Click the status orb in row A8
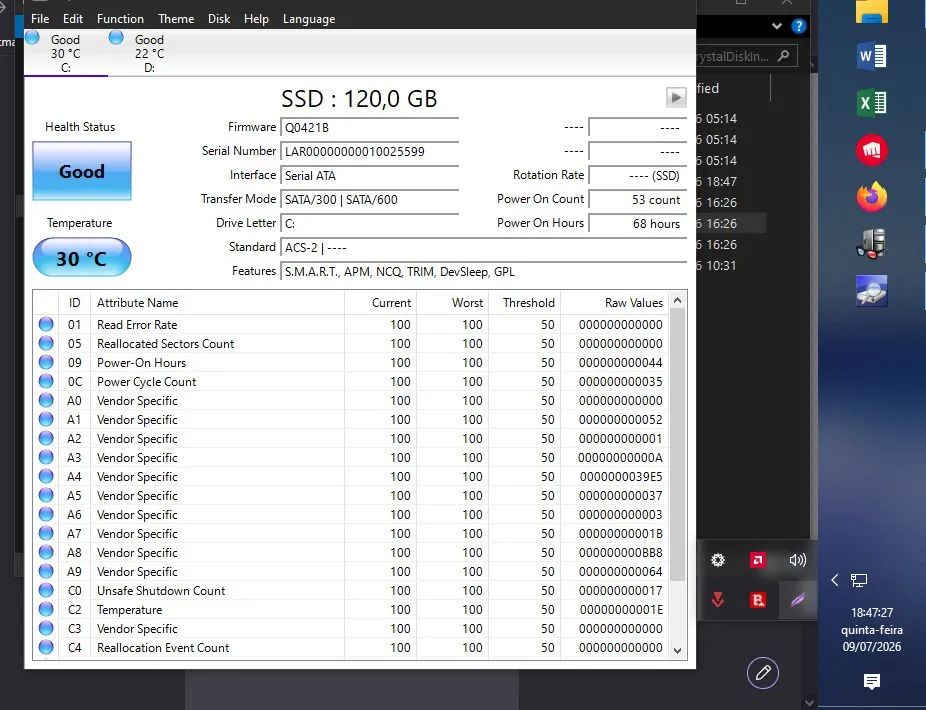This screenshot has width=926, height=710. click(x=46, y=552)
